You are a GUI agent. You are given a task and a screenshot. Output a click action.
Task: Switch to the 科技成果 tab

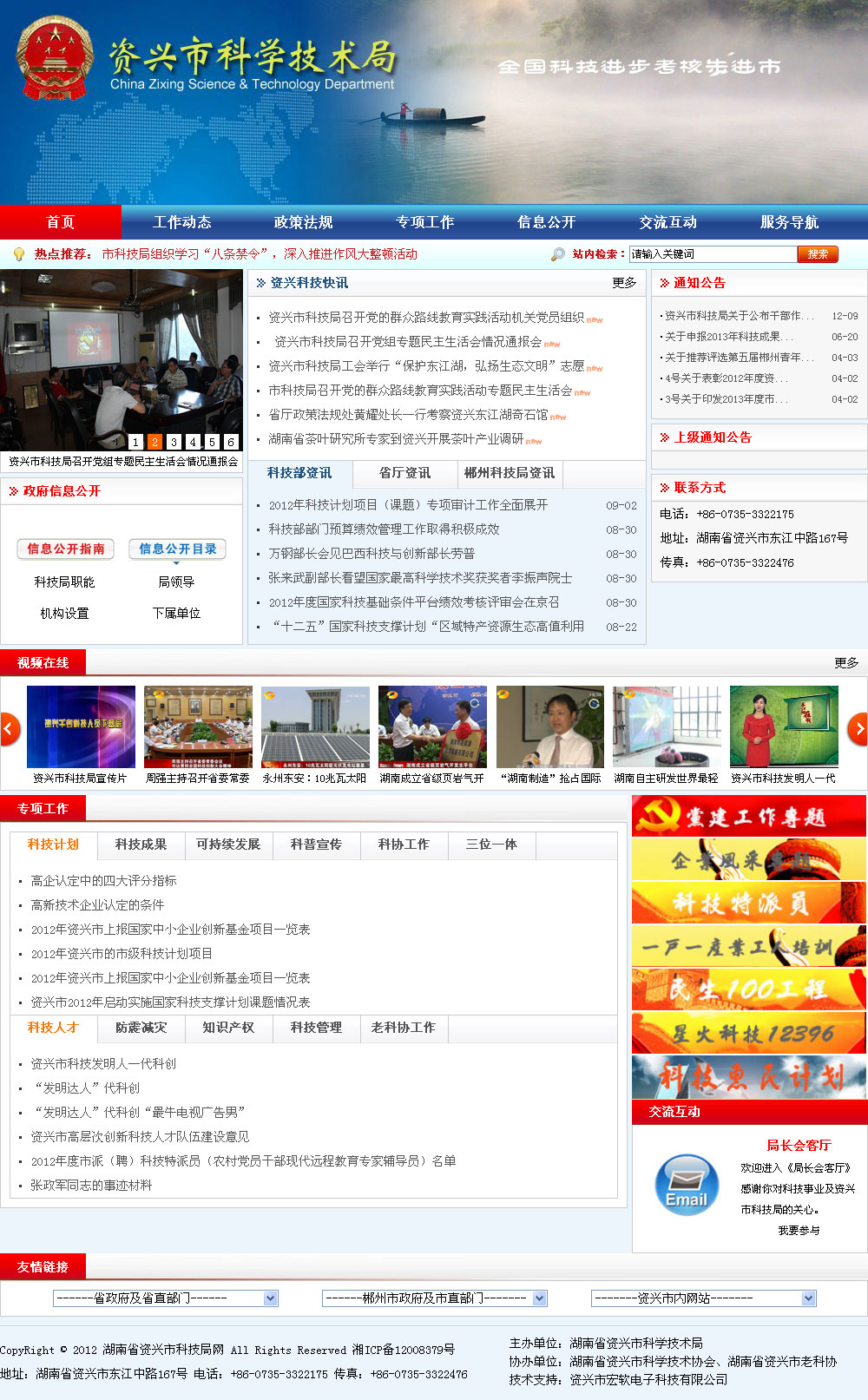(141, 845)
